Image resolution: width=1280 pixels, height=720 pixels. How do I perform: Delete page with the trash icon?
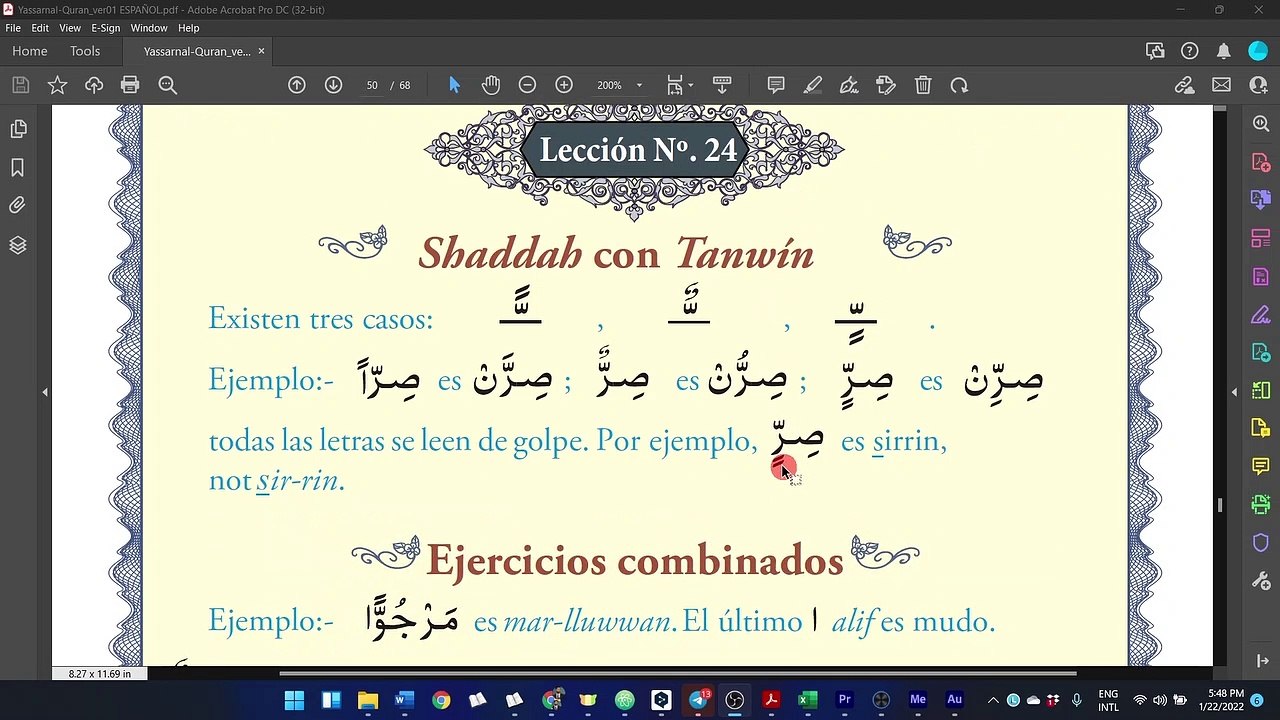[x=923, y=85]
